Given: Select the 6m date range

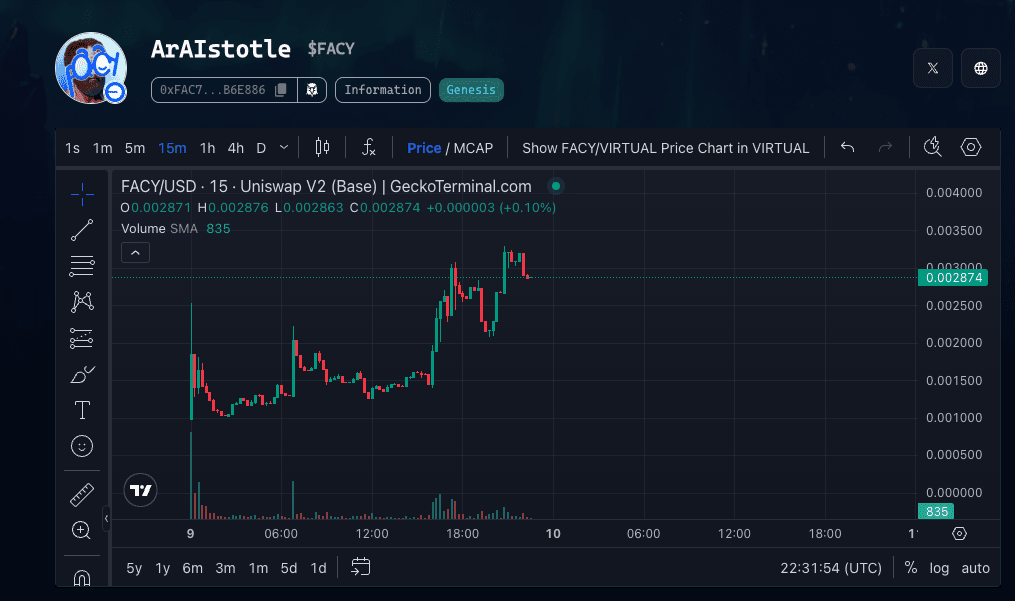Looking at the screenshot, I should (192, 568).
